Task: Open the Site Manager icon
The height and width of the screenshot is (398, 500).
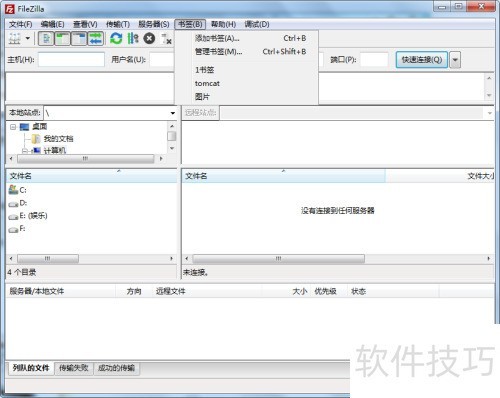Action: (x=14, y=39)
